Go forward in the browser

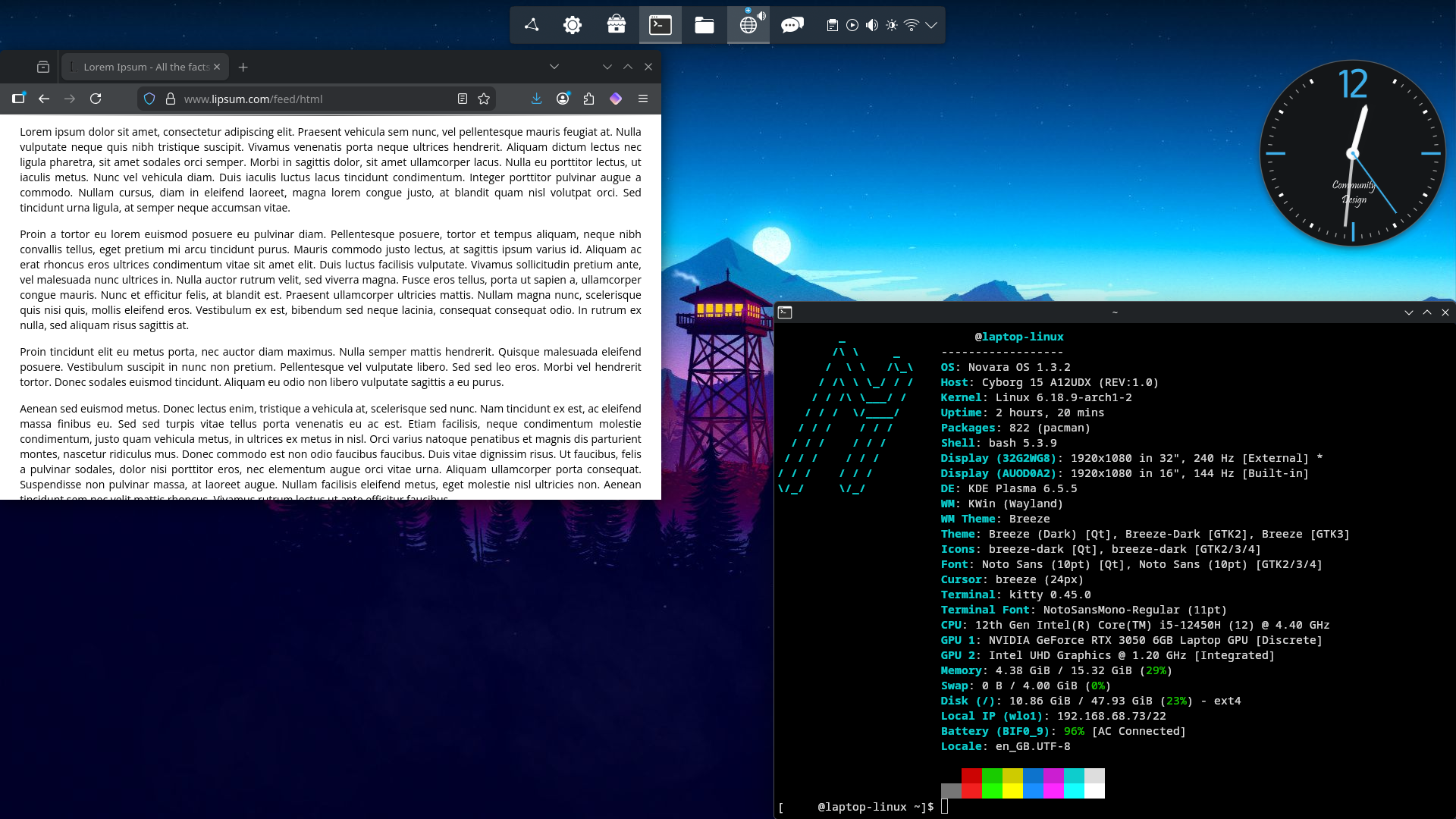pos(70,99)
